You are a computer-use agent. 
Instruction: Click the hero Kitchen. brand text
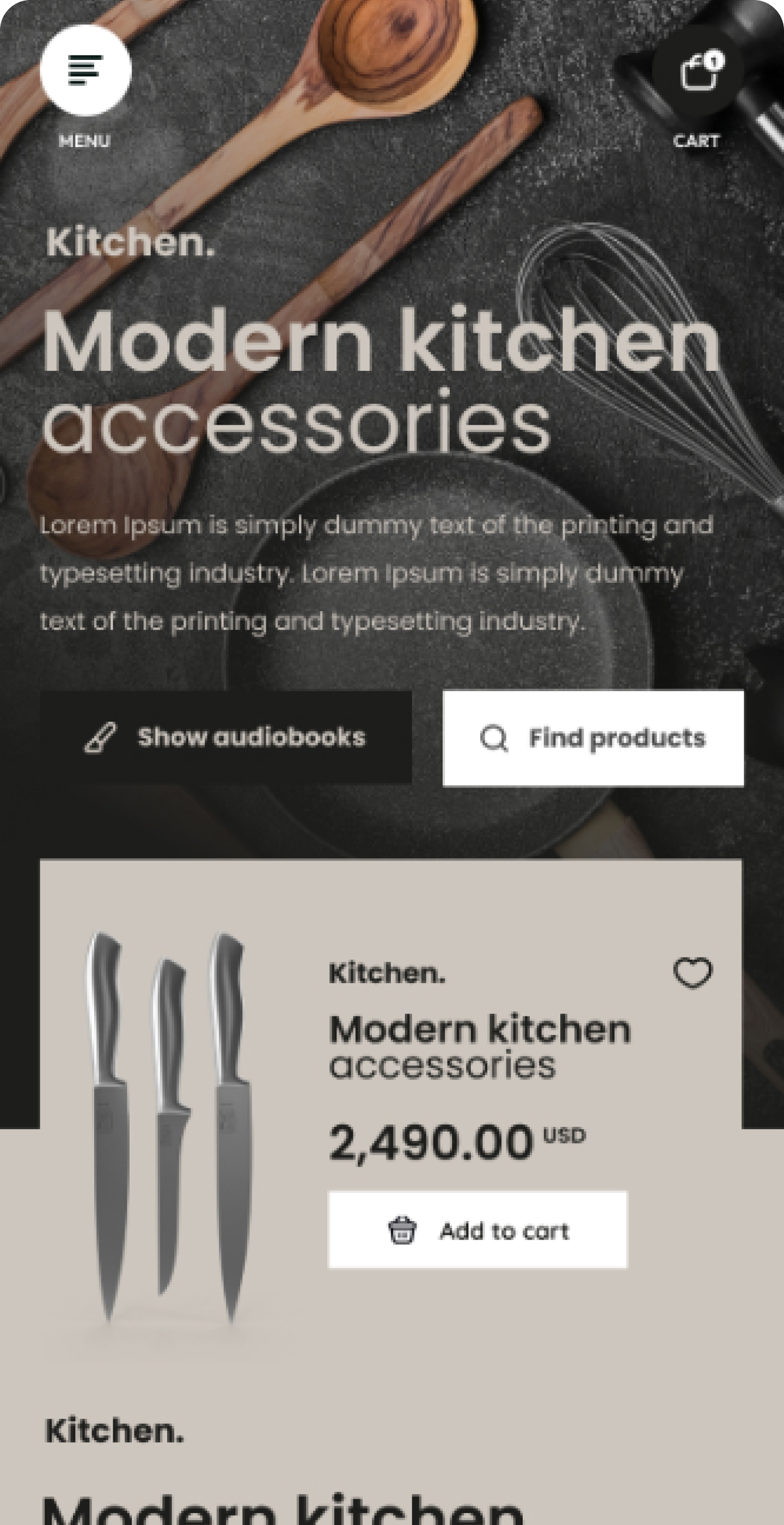[x=130, y=242]
